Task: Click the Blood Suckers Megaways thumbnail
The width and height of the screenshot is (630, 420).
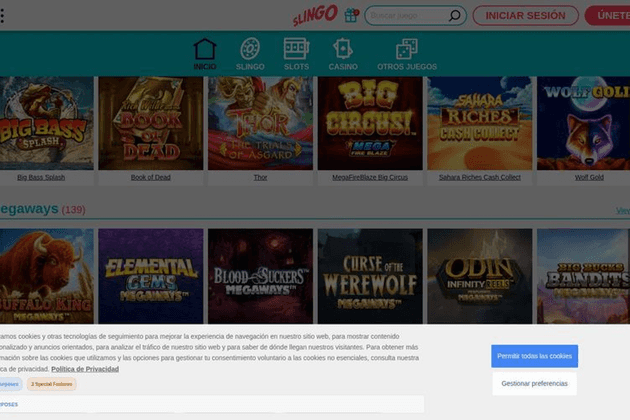Action: tap(260, 276)
